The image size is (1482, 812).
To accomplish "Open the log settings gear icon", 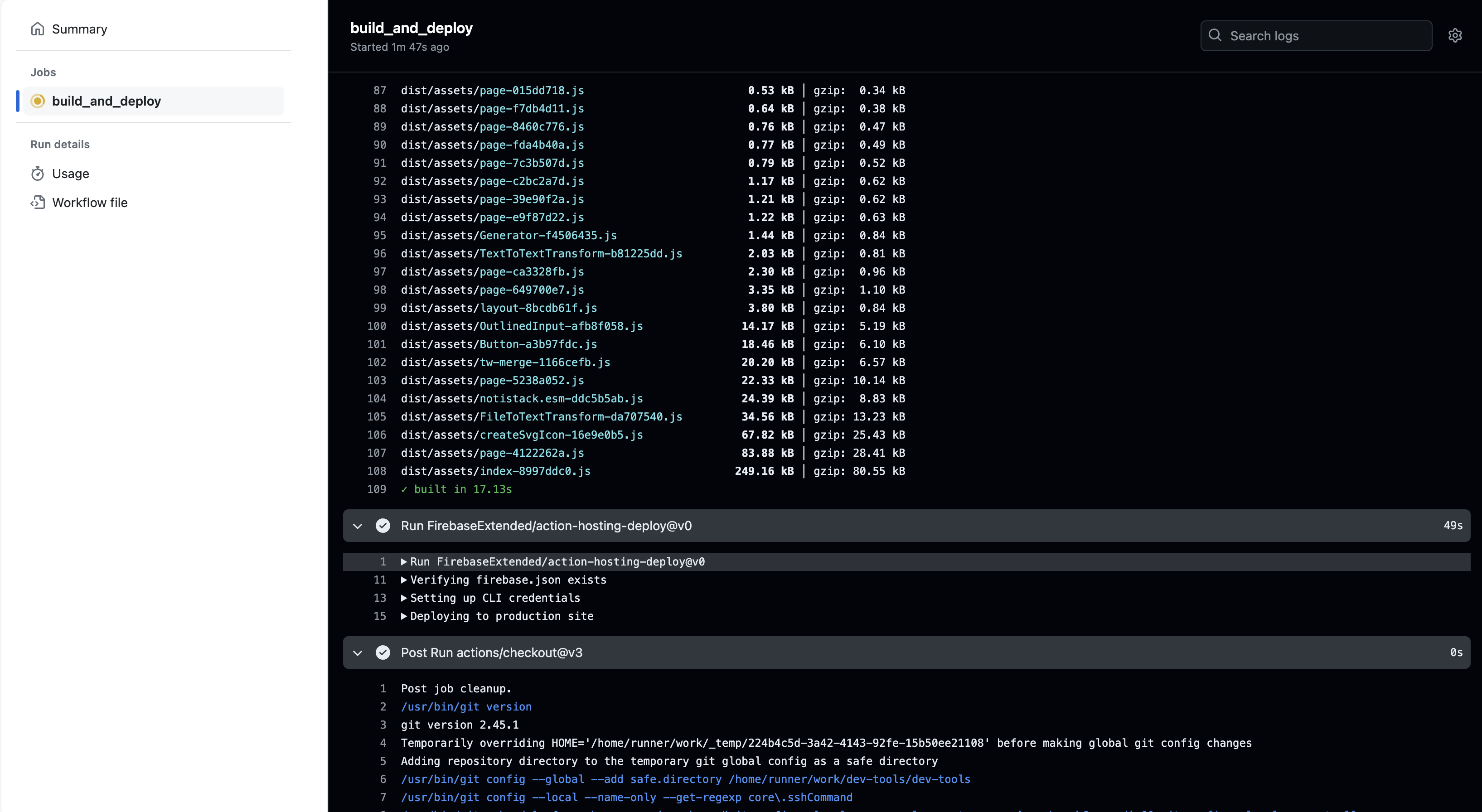I will (x=1455, y=36).
